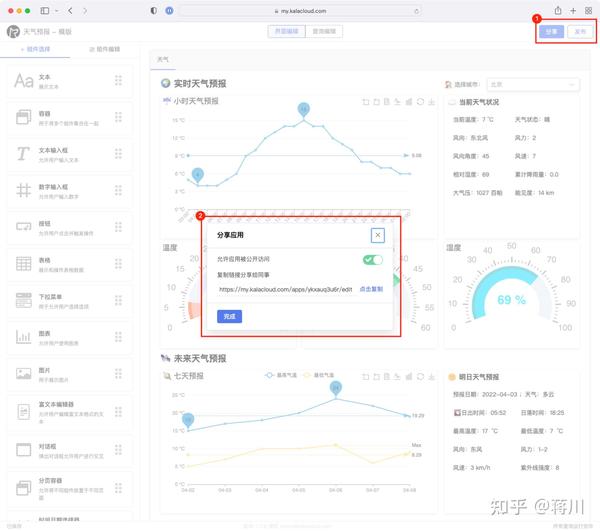Open the 选择城市 city dropdown
Screen dimensions: 600x531
tap(533, 85)
